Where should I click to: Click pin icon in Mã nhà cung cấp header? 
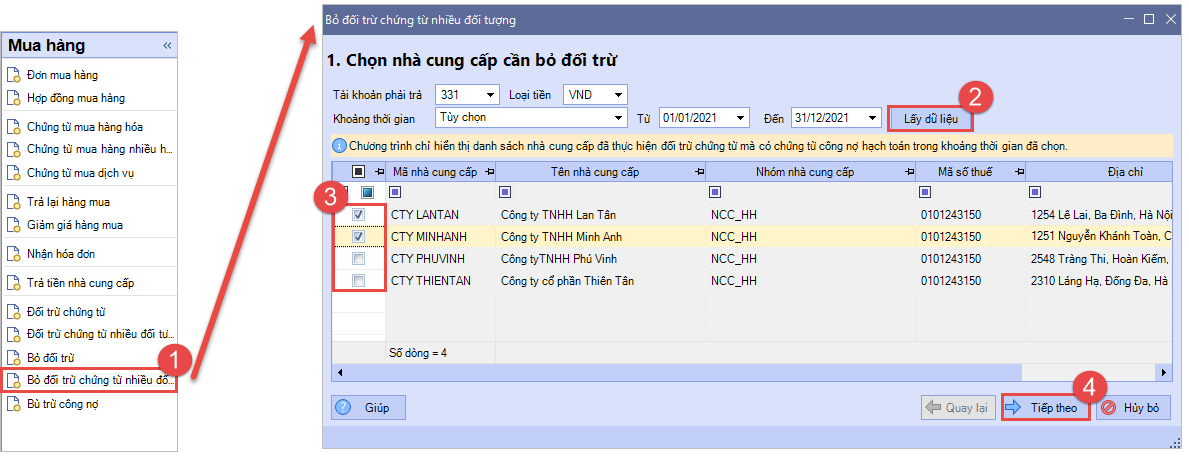pos(489,173)
